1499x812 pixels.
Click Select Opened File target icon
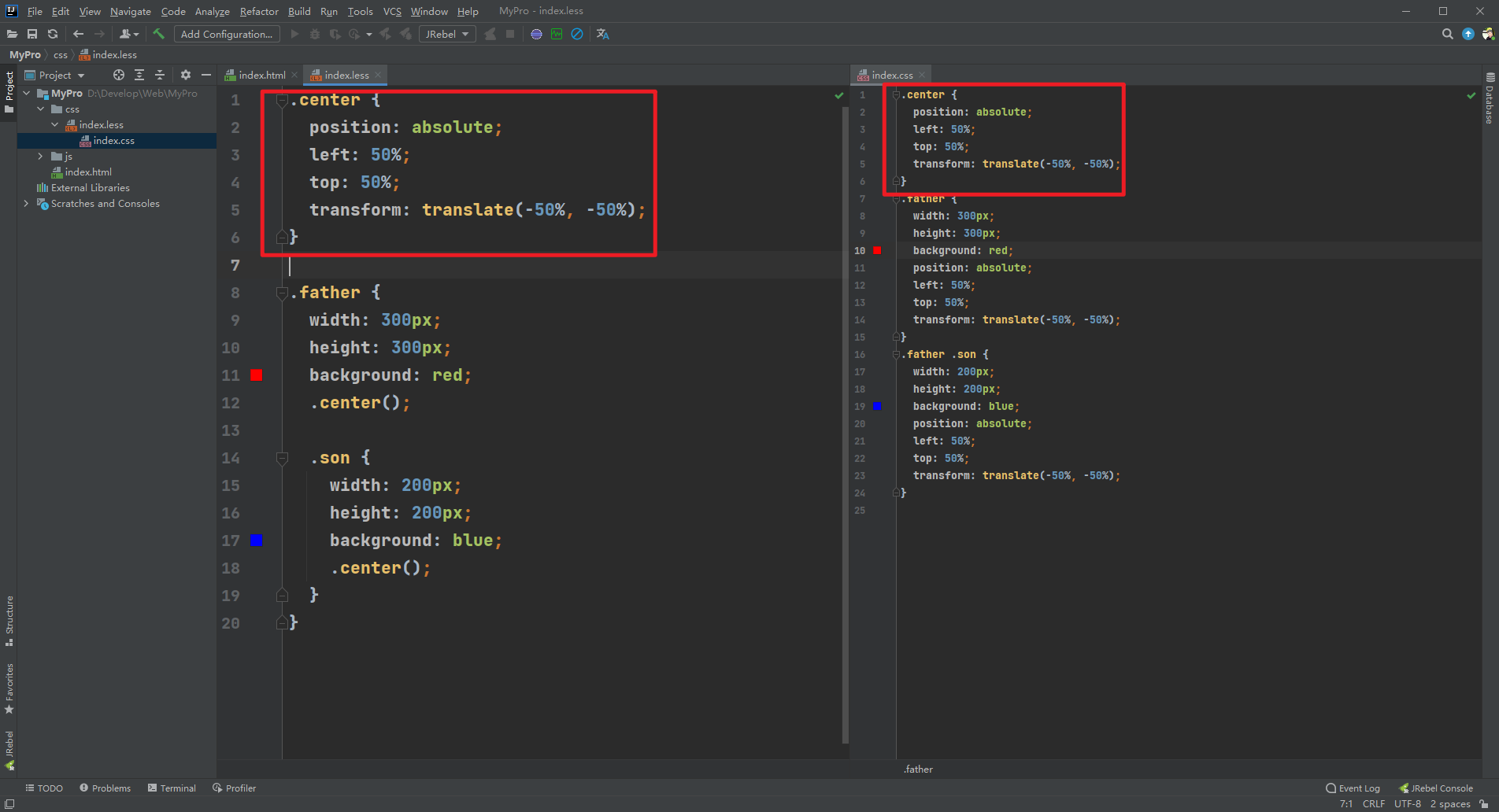click(119, 75)
